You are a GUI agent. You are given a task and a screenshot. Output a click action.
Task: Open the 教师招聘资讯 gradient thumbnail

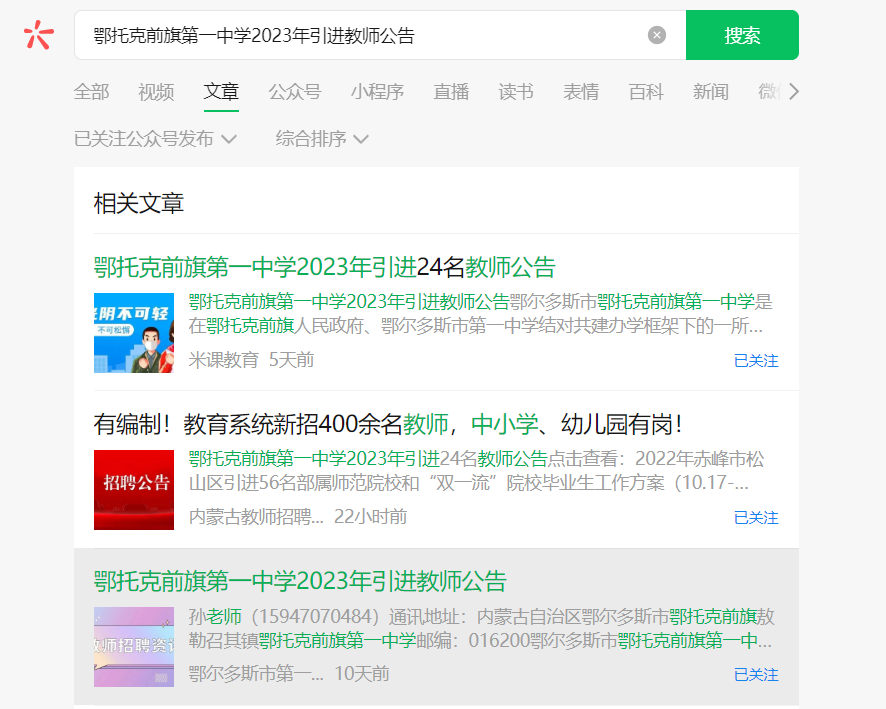[x=134, y=647]
